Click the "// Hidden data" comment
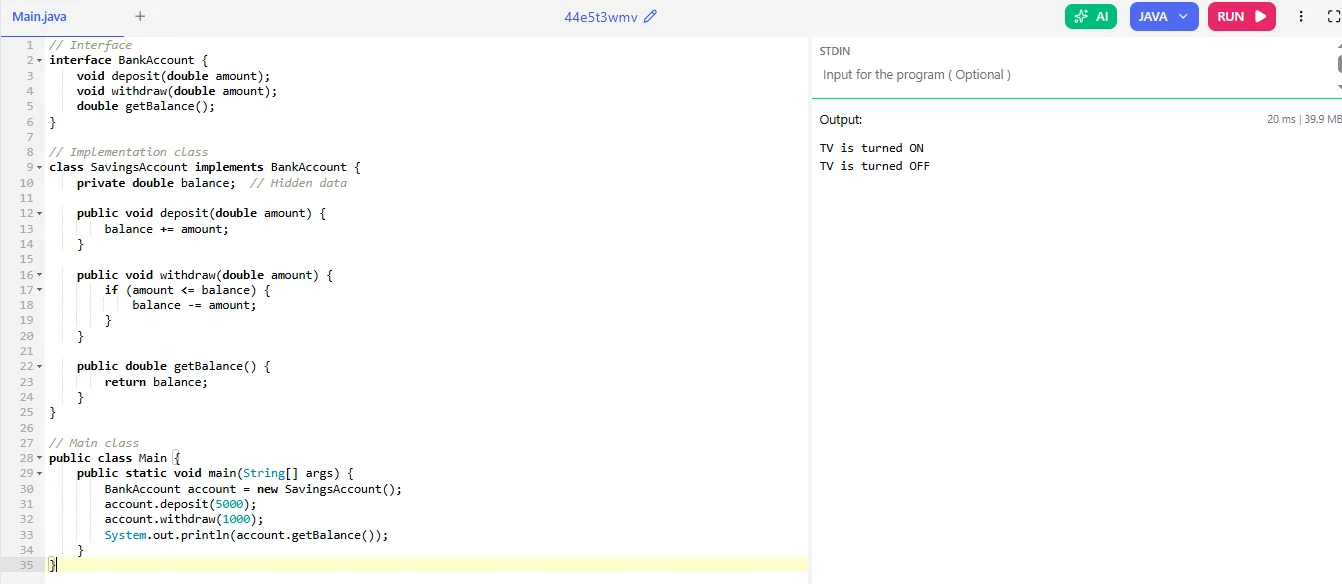The height and width of the screenshot is (584, 1342). coord(298,183)
